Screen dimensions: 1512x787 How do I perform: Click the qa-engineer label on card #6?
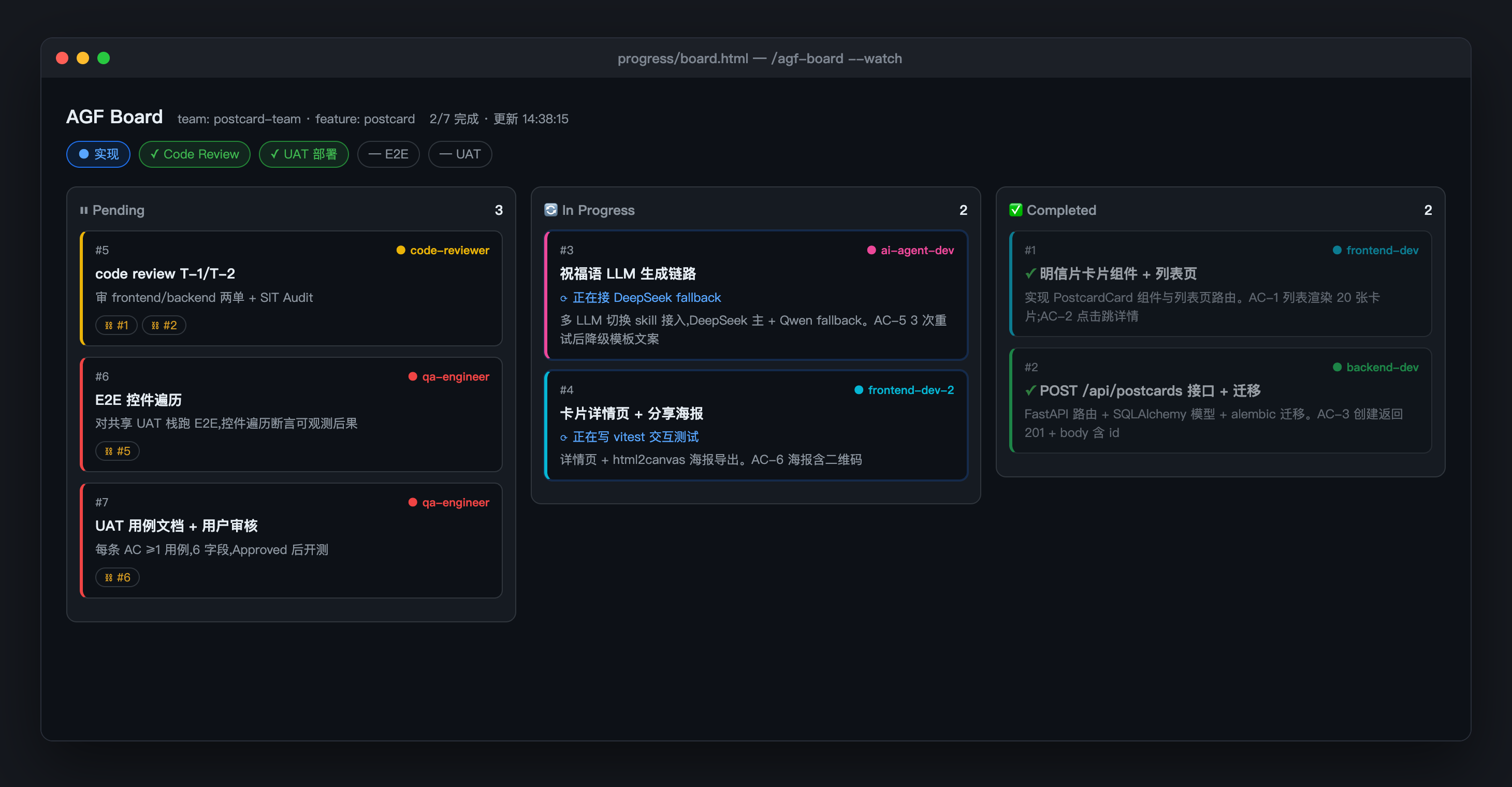pyautogui.click(x=456, y=376)
